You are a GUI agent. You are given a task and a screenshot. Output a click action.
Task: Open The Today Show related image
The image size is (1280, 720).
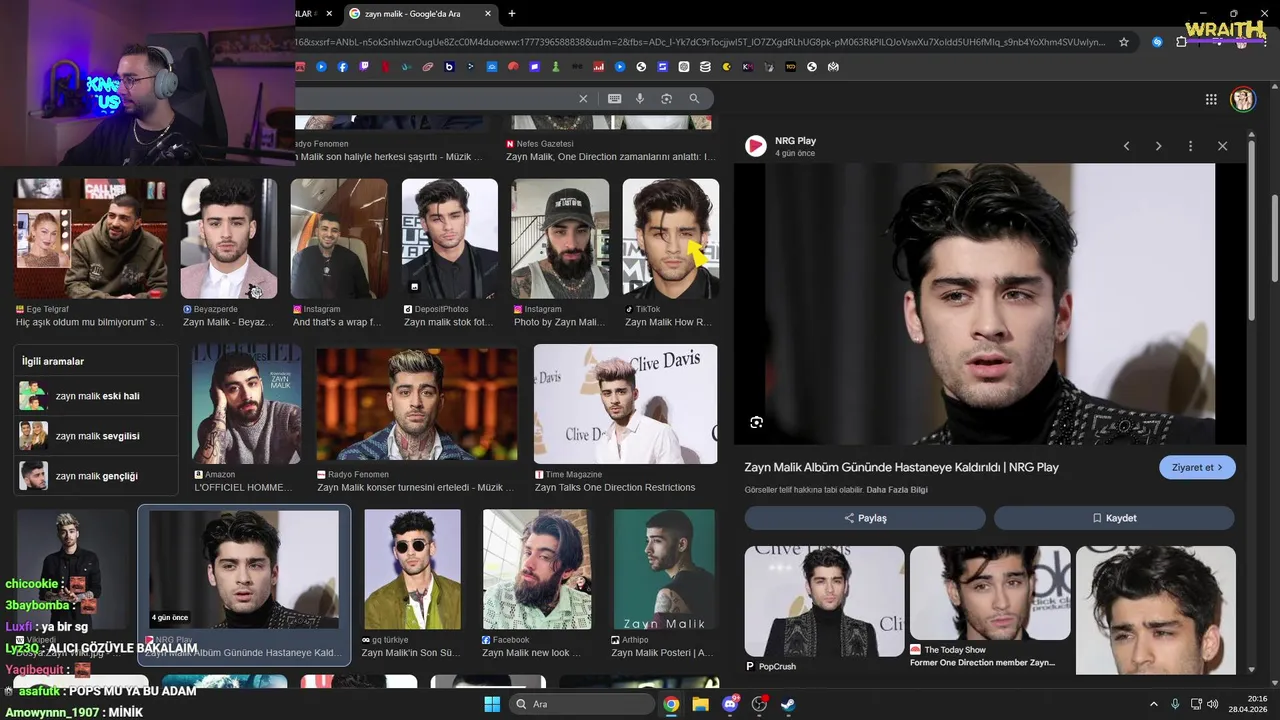click(x=990, y=593)
